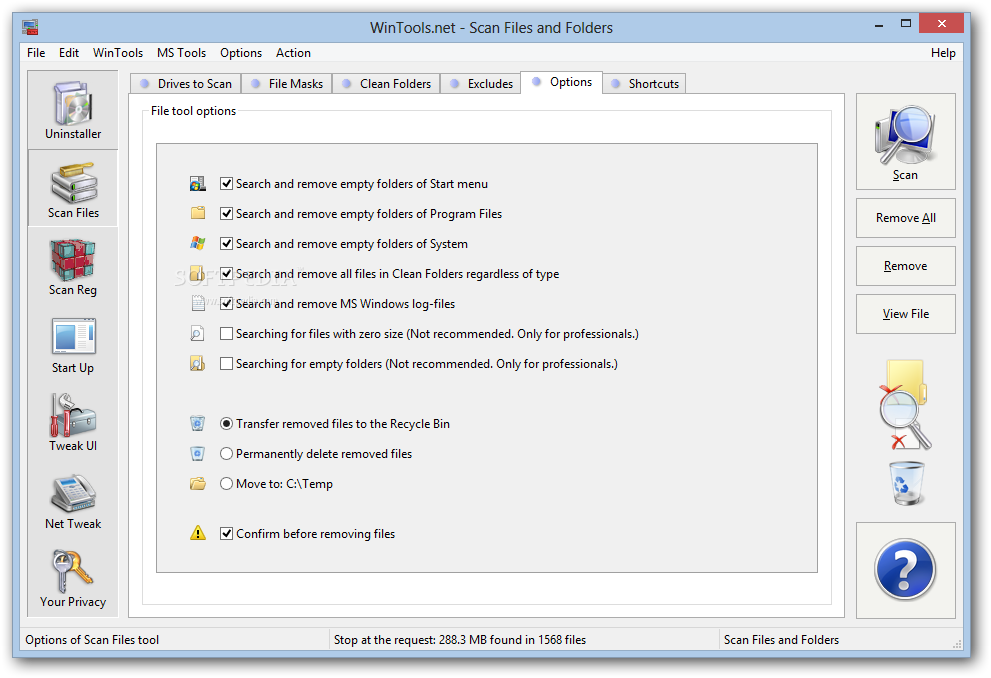This screenshot has width=991, height=678.
Task: Open the MS Tools menu
Action: click(x=181, y=52)
